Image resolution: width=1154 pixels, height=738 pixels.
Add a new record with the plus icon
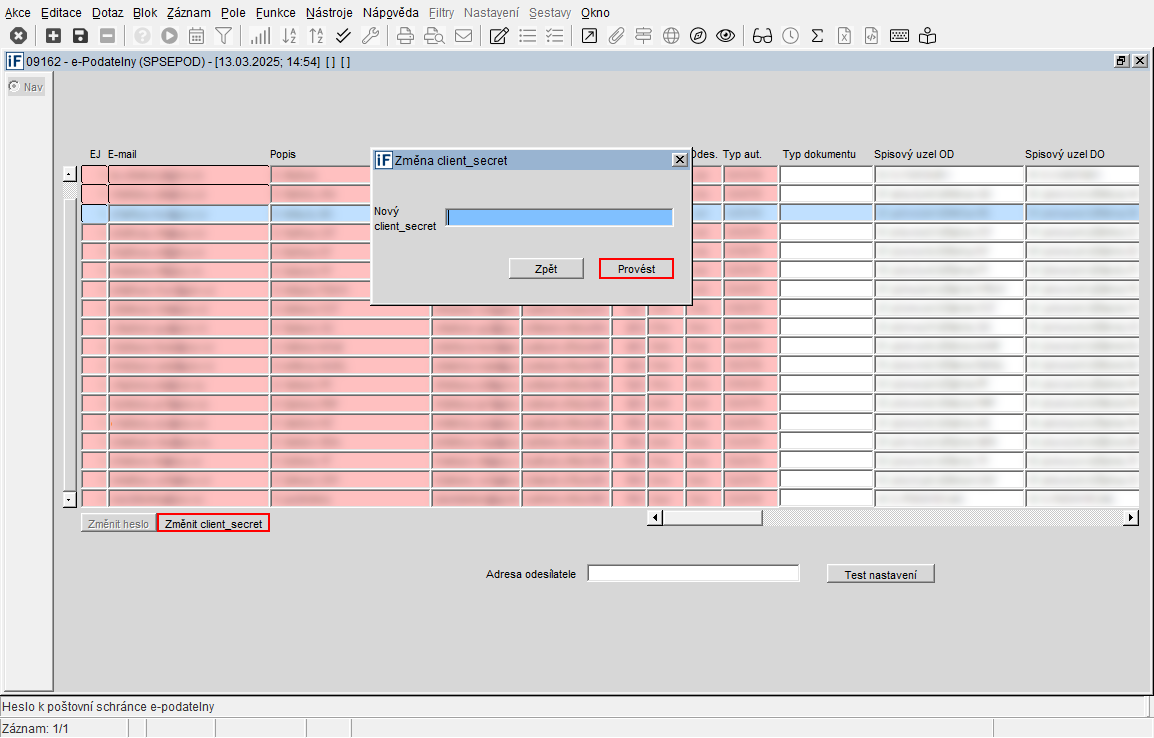click(53, 35)
